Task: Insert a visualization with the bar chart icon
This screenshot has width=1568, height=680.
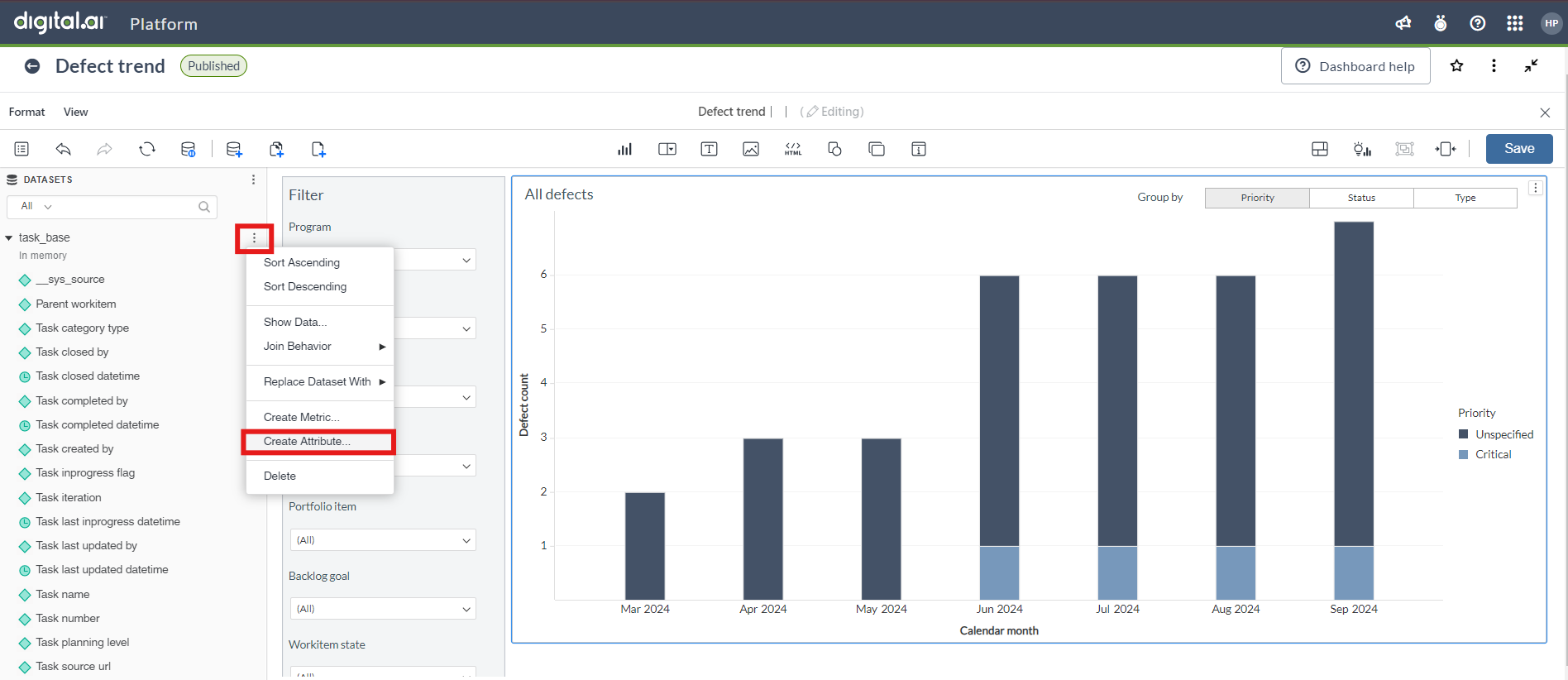Action: 624,149
